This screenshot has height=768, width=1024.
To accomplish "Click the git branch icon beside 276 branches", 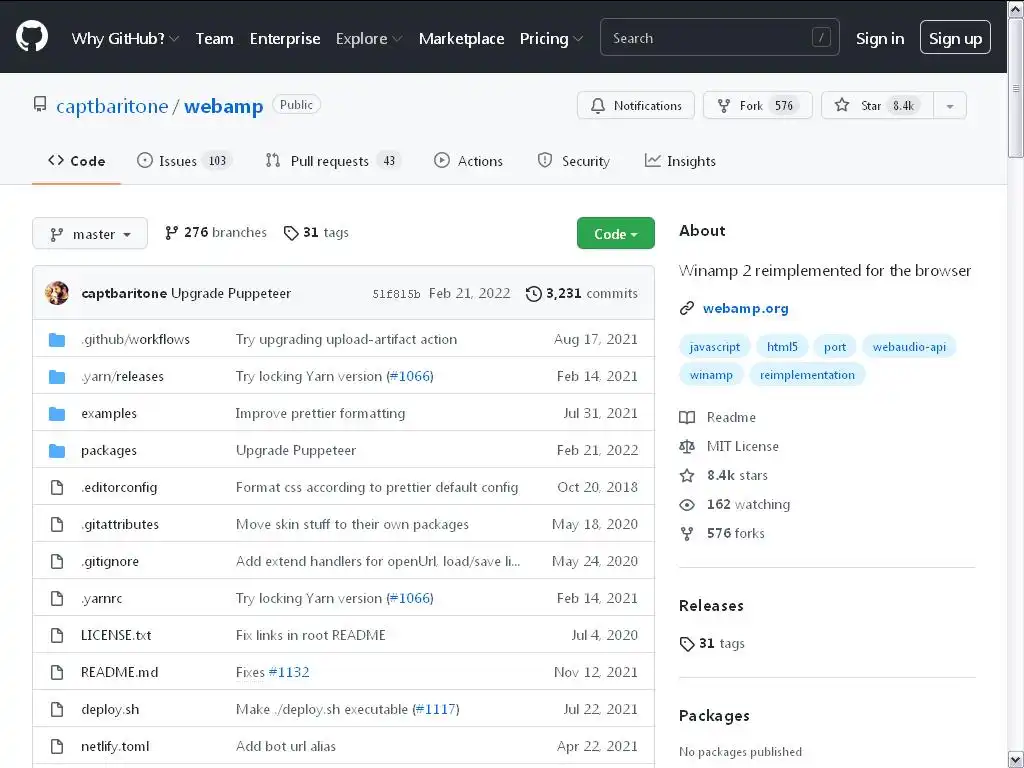I will tap(171, 232).
